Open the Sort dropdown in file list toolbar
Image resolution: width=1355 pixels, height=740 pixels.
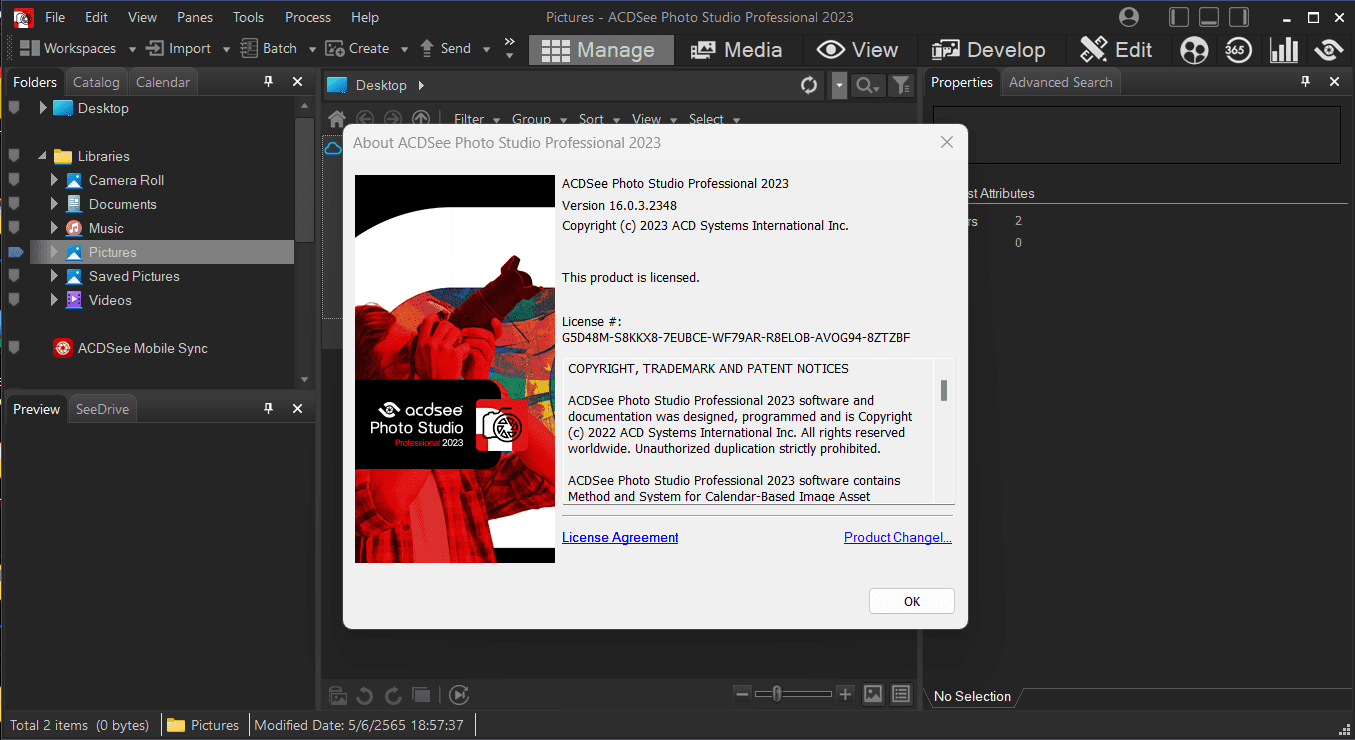point(598,119)
